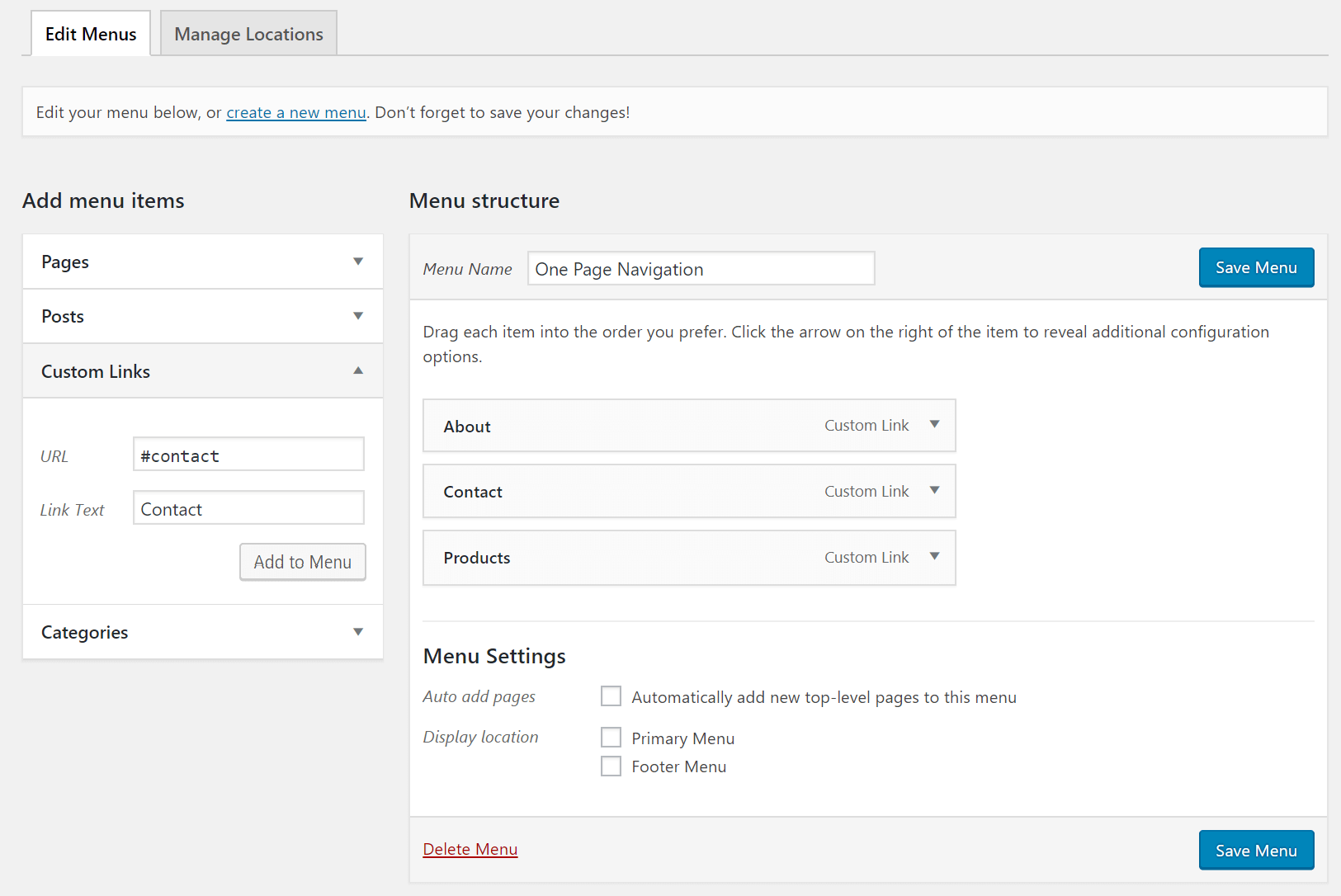Viewport: 1341px width, 896px height.
Task: Check the Primary Menu display location
Action: [x=611, y=737]
